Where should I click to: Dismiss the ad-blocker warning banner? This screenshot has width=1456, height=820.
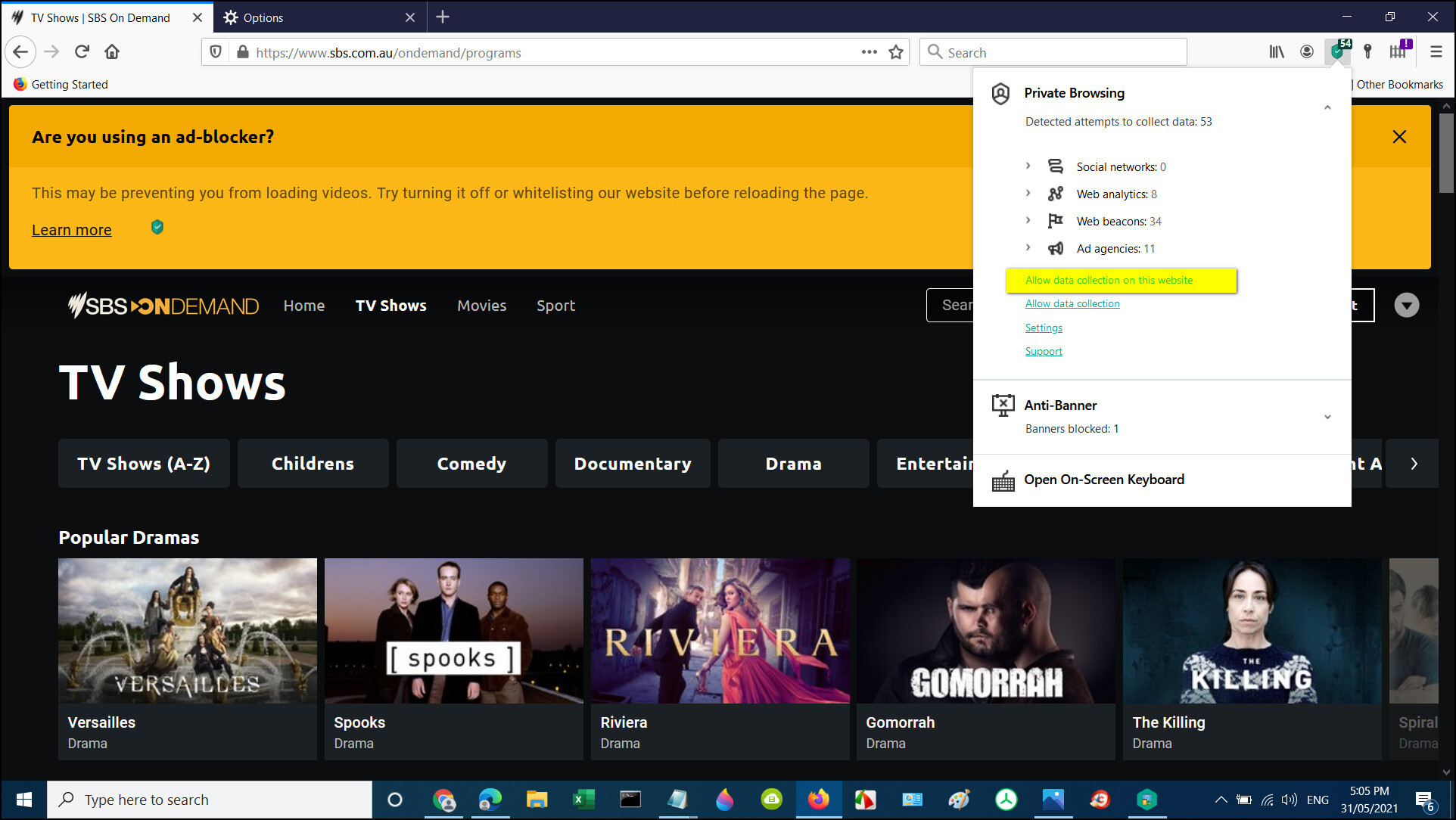[1399, 137]
